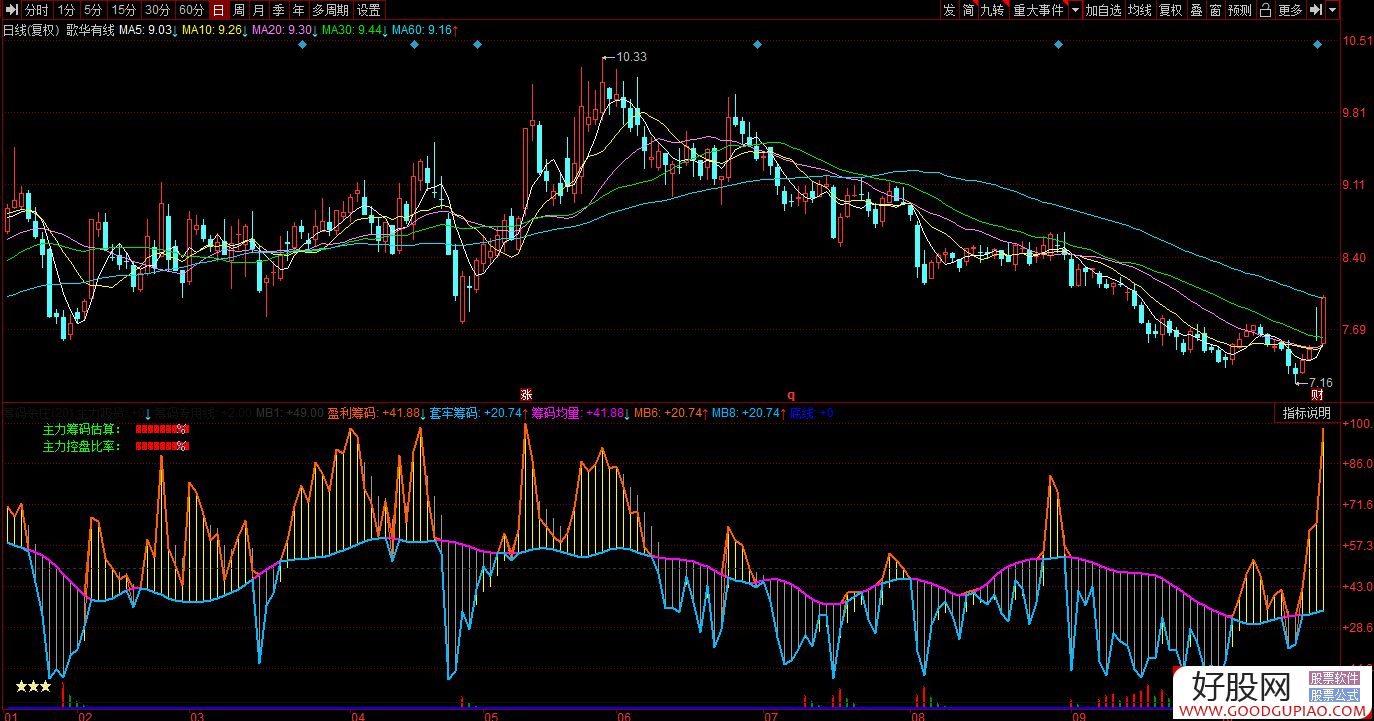Click the last blue diamond event marker at top right
Viewport: 1374px width, 721px height.
tap(1318, 45)
